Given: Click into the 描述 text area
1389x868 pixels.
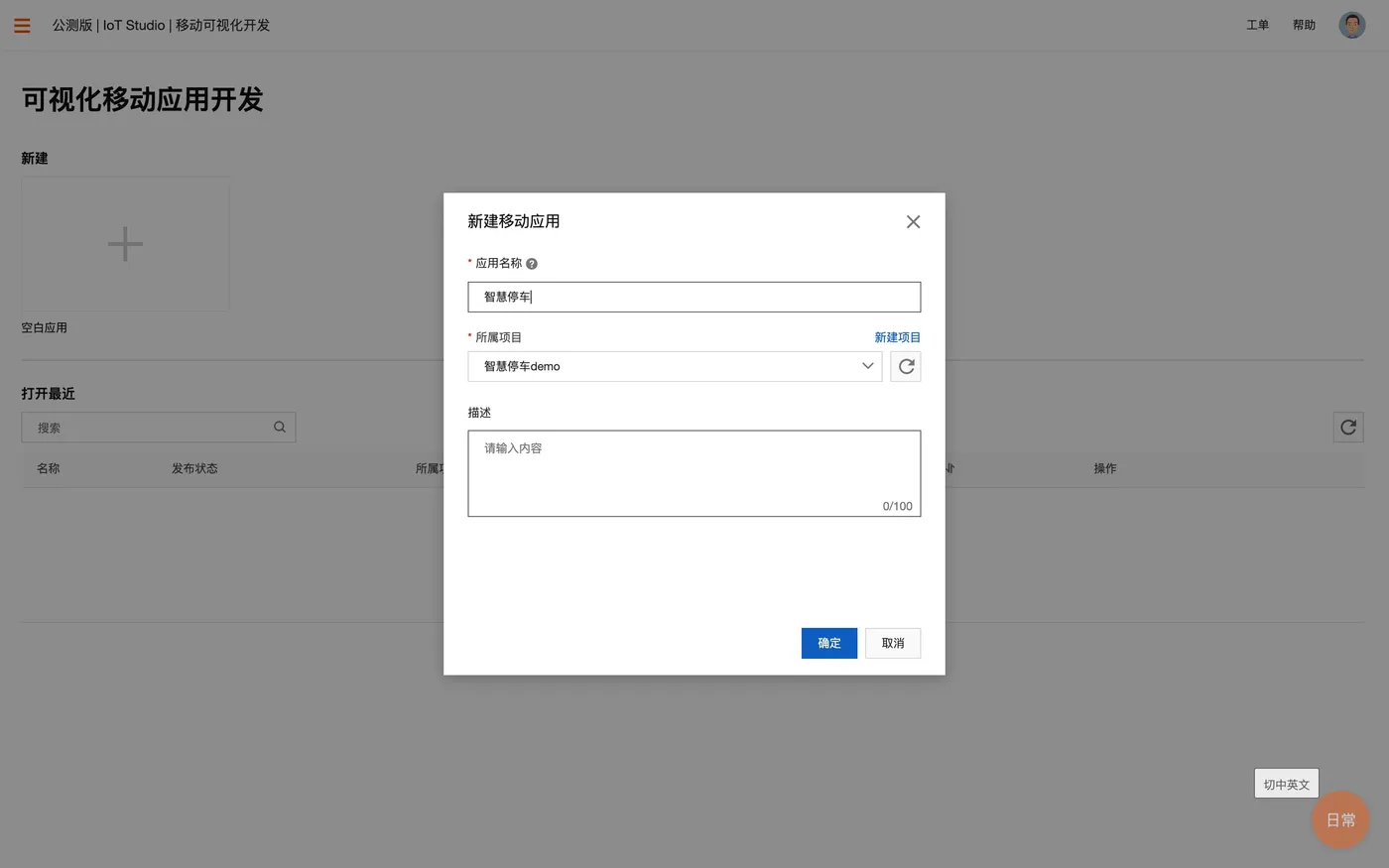Looking at the screenshot, I should click(x=694, y=473).
